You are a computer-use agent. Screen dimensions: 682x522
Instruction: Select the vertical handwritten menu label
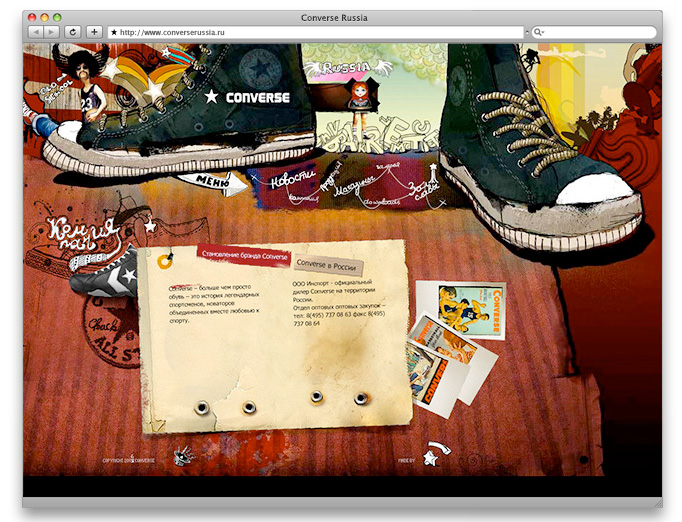[331, 177]
